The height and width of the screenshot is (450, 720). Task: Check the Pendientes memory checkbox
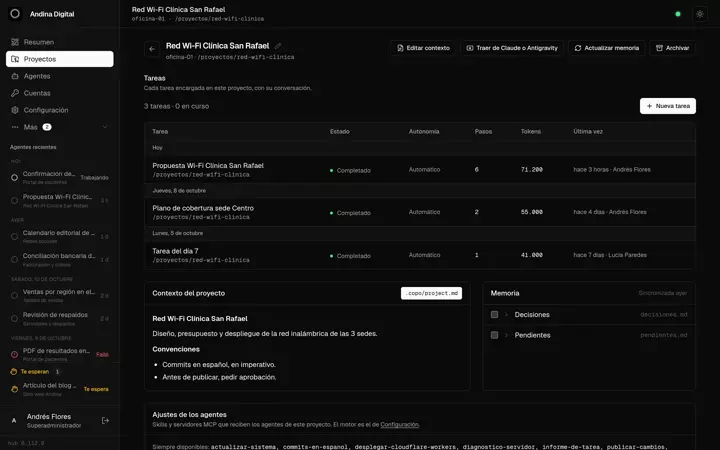(495, 335)
